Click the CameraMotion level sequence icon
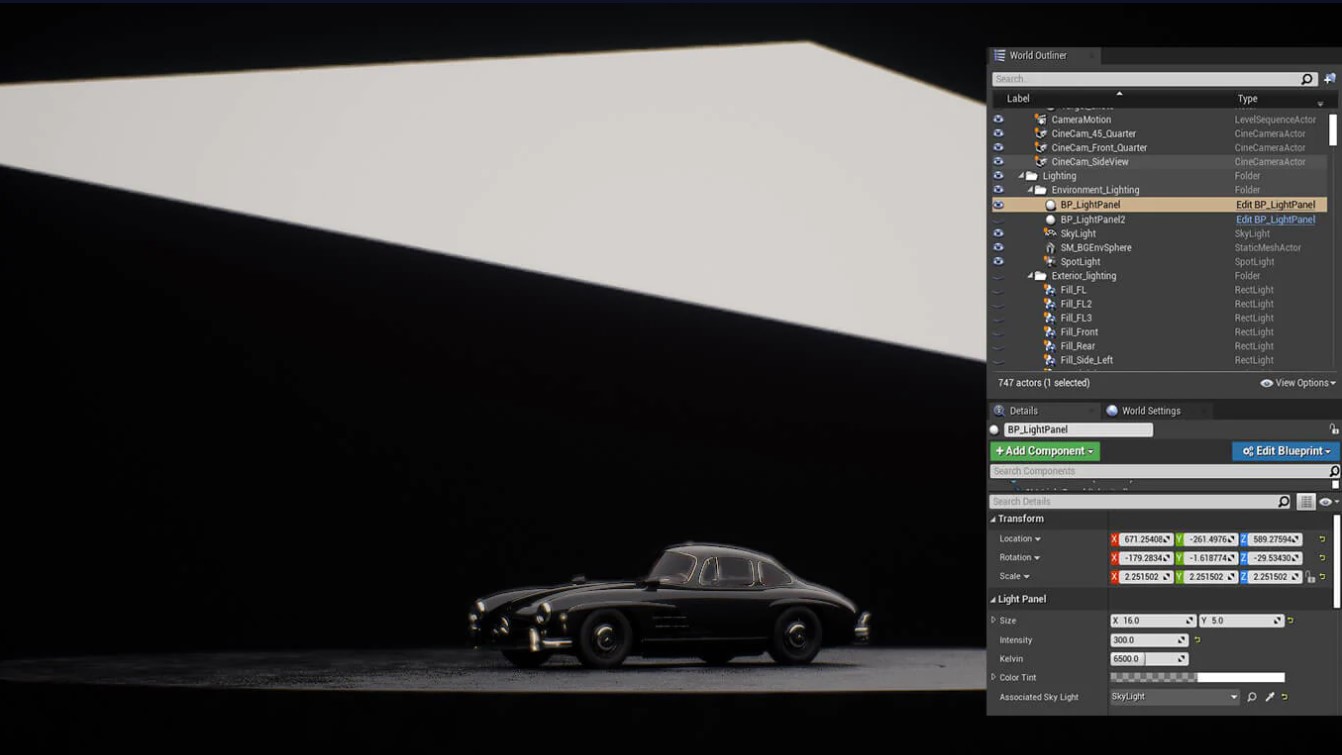1342x755 pixels. (x=1041, y=119)
